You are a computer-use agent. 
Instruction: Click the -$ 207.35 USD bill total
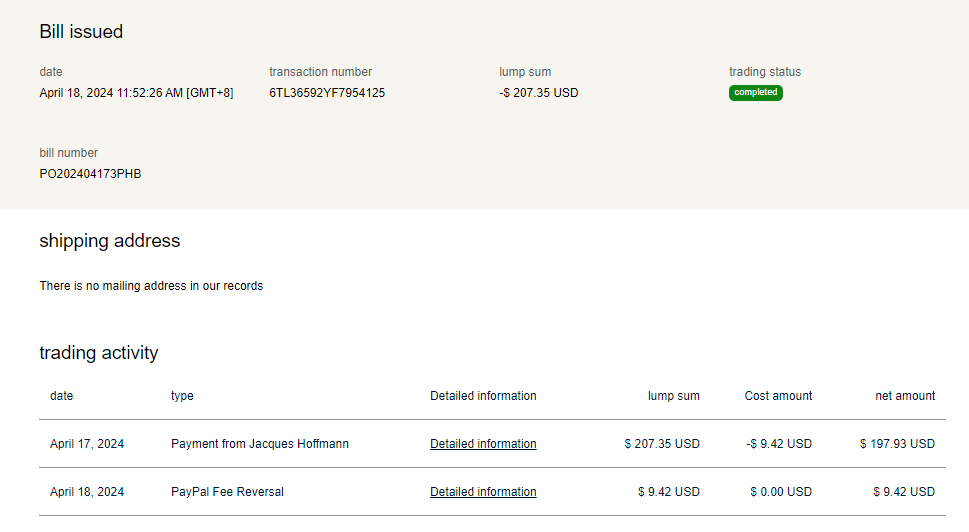tap(539, 93)
